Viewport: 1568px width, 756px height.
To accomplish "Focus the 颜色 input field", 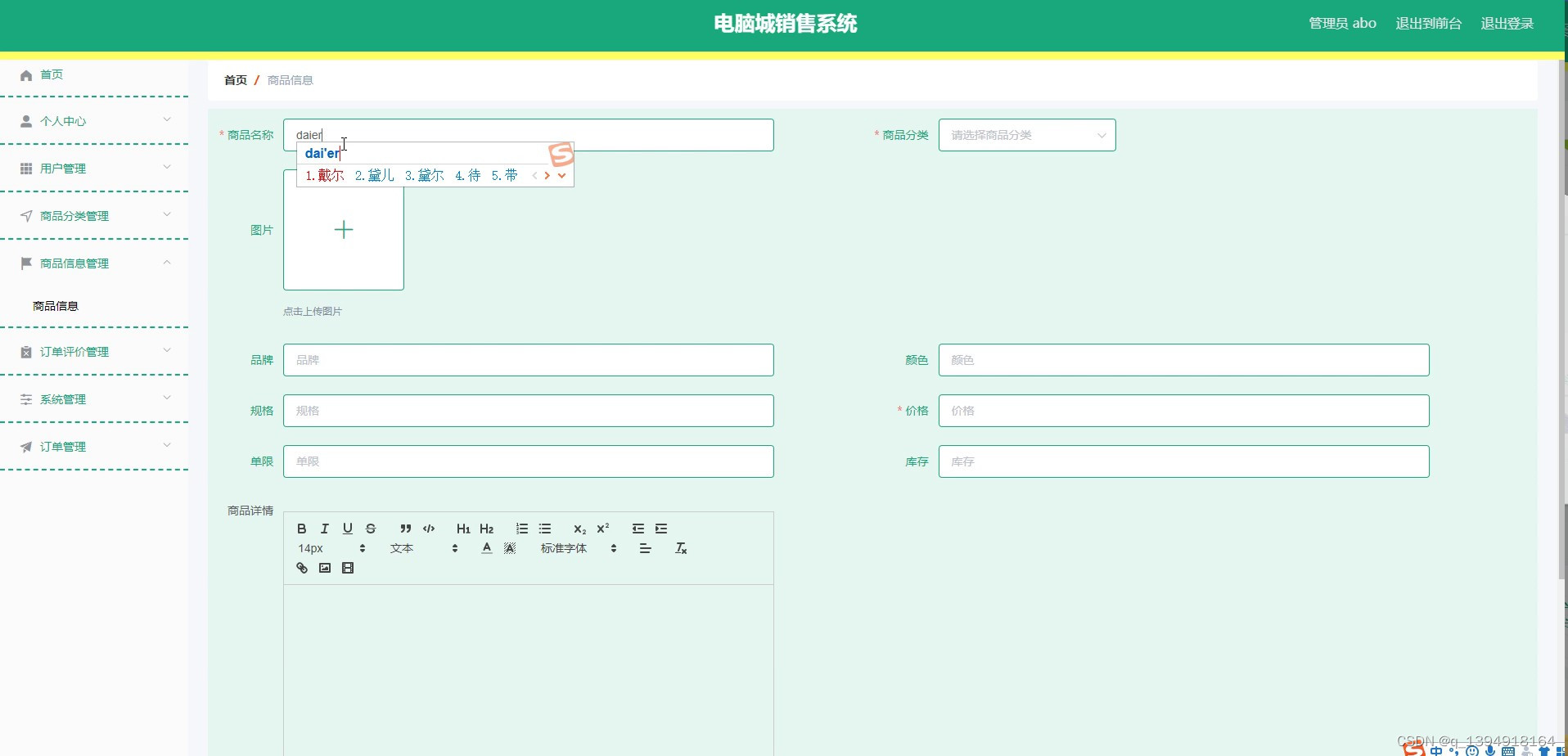I will (x=1183, y=360).
